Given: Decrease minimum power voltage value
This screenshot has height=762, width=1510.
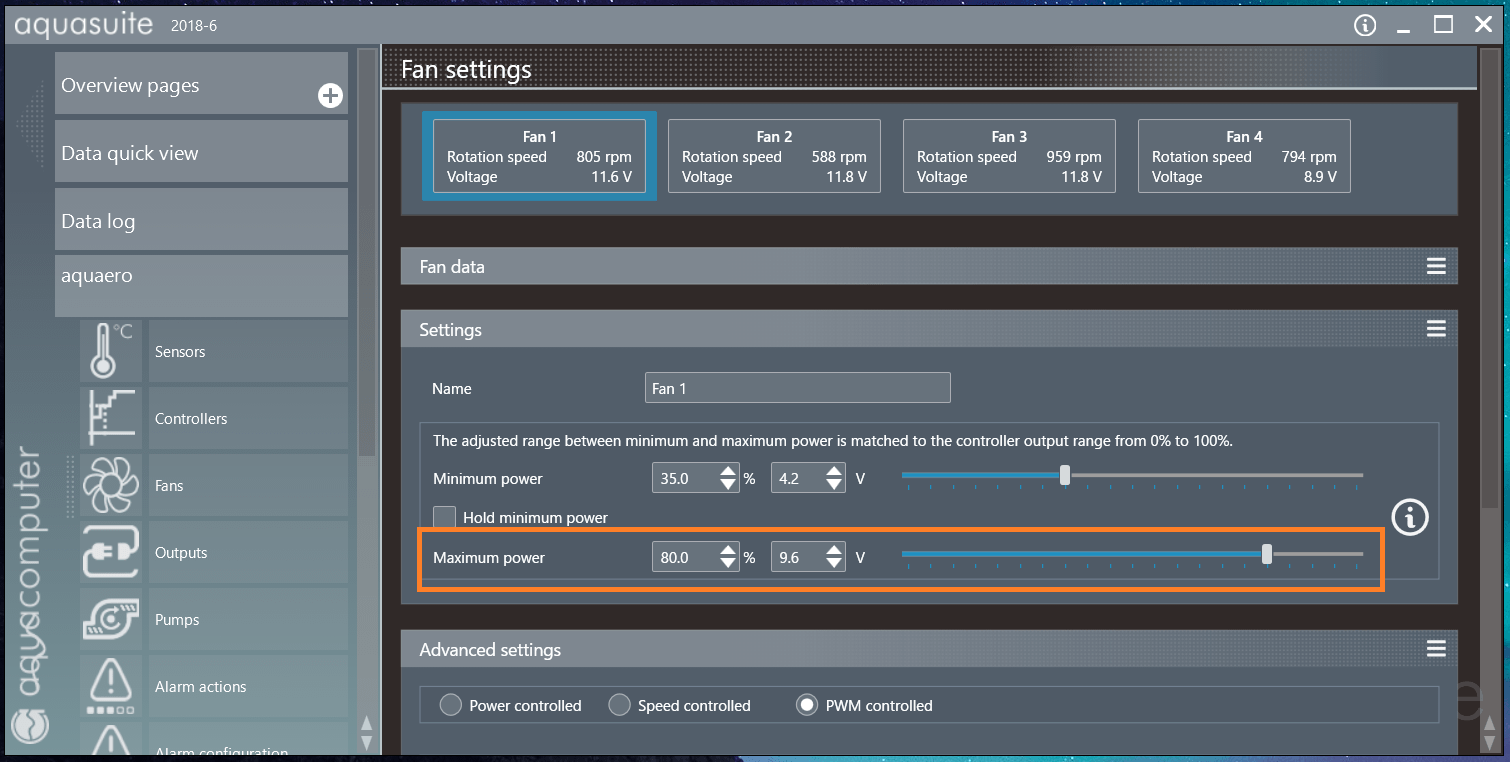Looking at the screenshot, I should click(x=834, y=485).
